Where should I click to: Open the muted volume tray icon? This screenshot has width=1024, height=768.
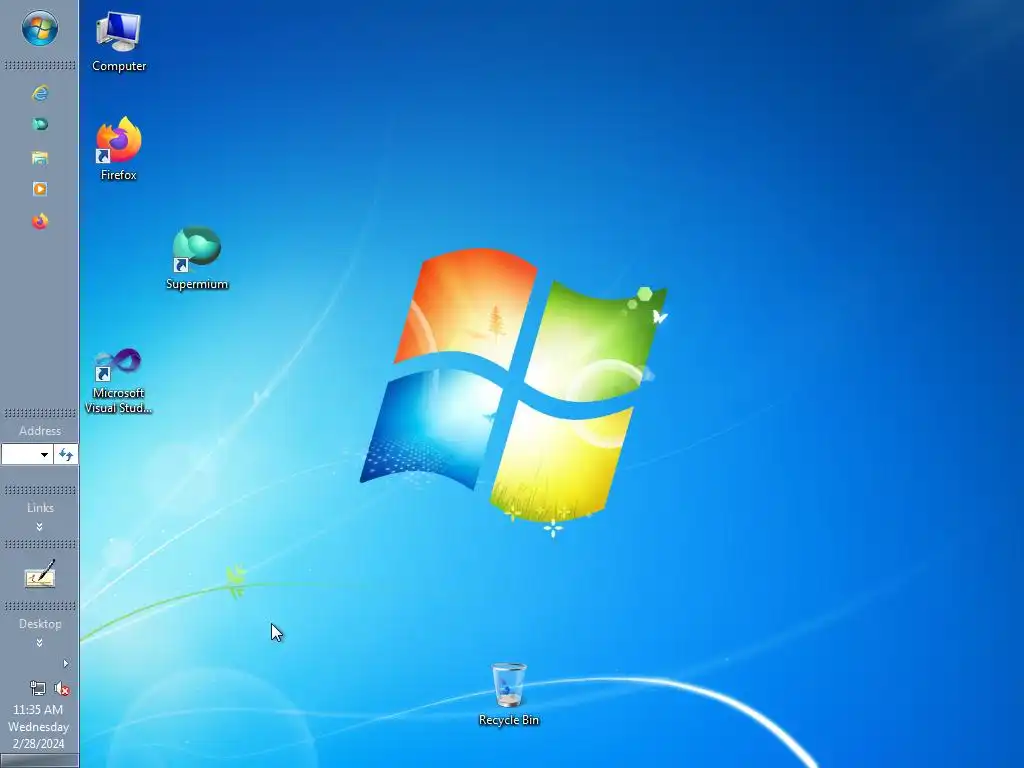(62, 688)
